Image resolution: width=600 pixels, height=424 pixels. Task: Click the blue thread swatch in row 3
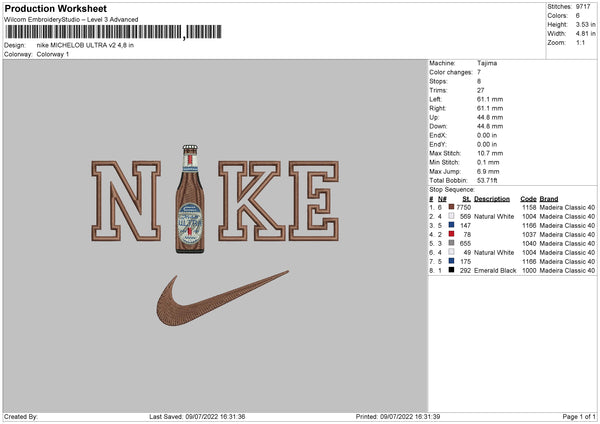(452, 225)
